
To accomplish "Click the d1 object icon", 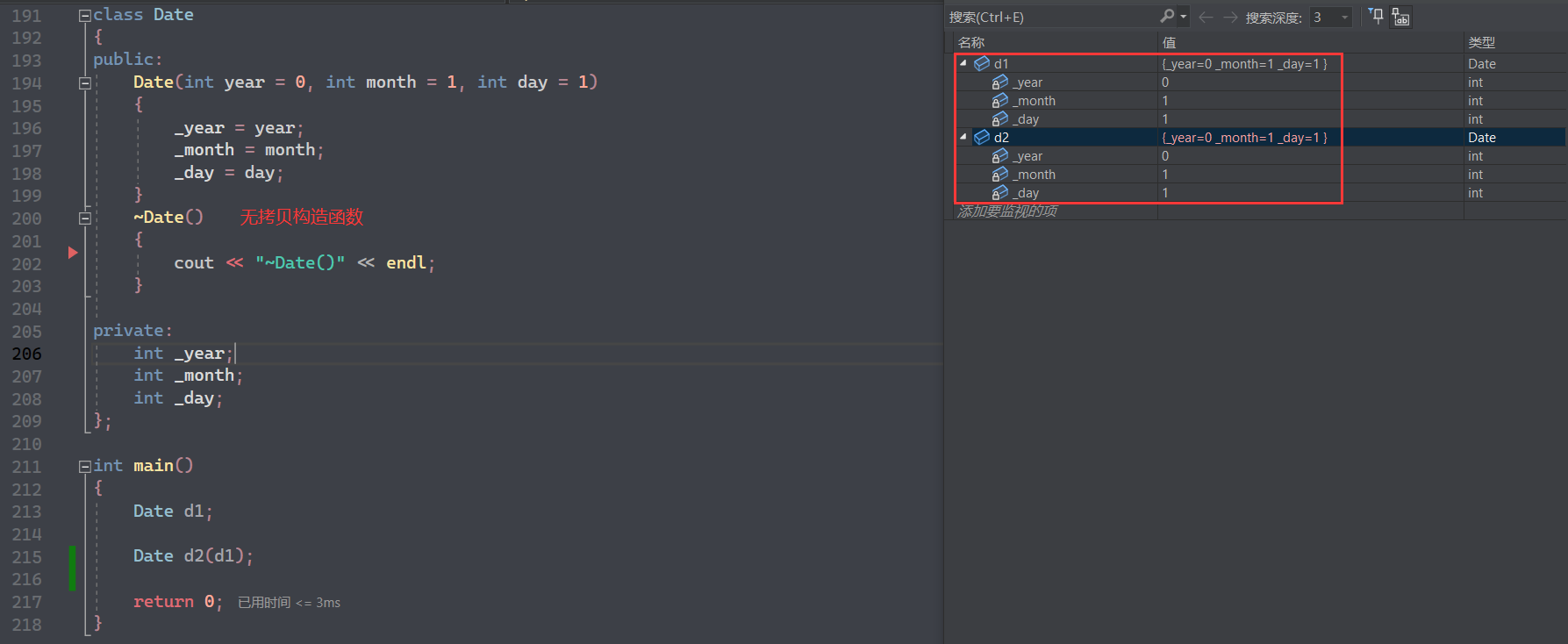I will point(982,63).
